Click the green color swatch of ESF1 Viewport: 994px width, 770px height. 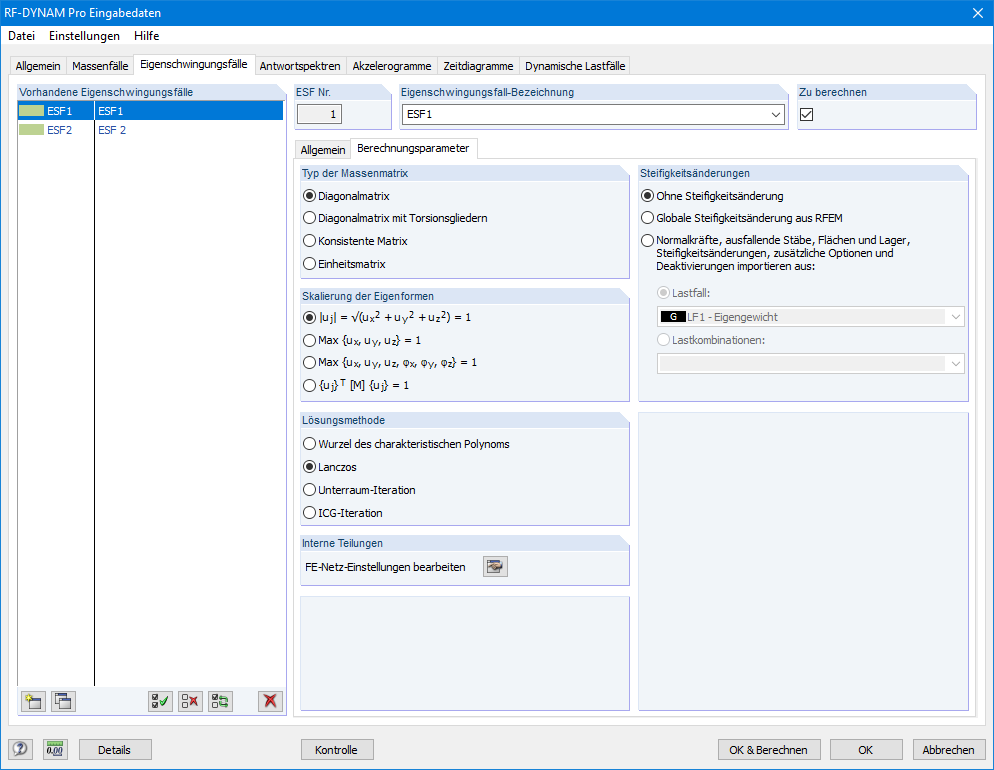tap(31, 111)
